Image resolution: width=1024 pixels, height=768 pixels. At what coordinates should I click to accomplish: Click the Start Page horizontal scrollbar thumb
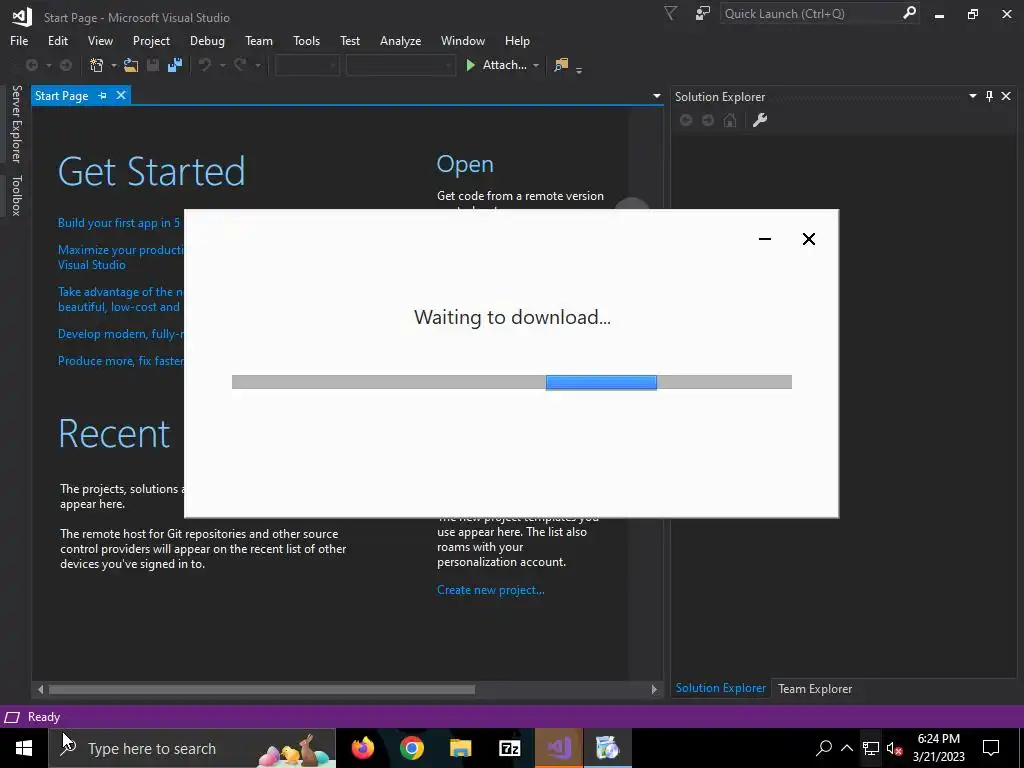(x=262, y=689)
